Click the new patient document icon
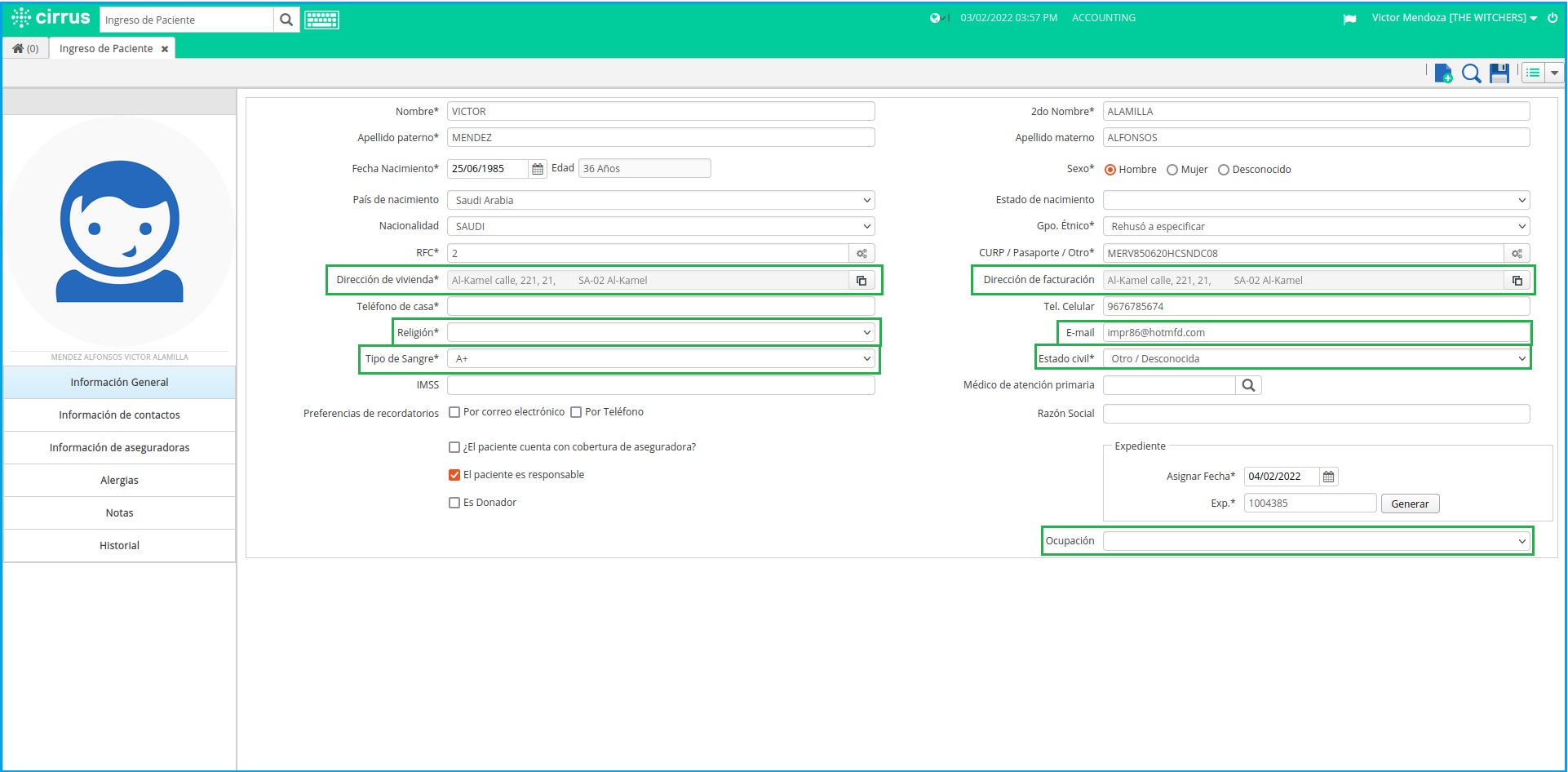Viewport: 1568px width, 772px height. (1442, 73)
